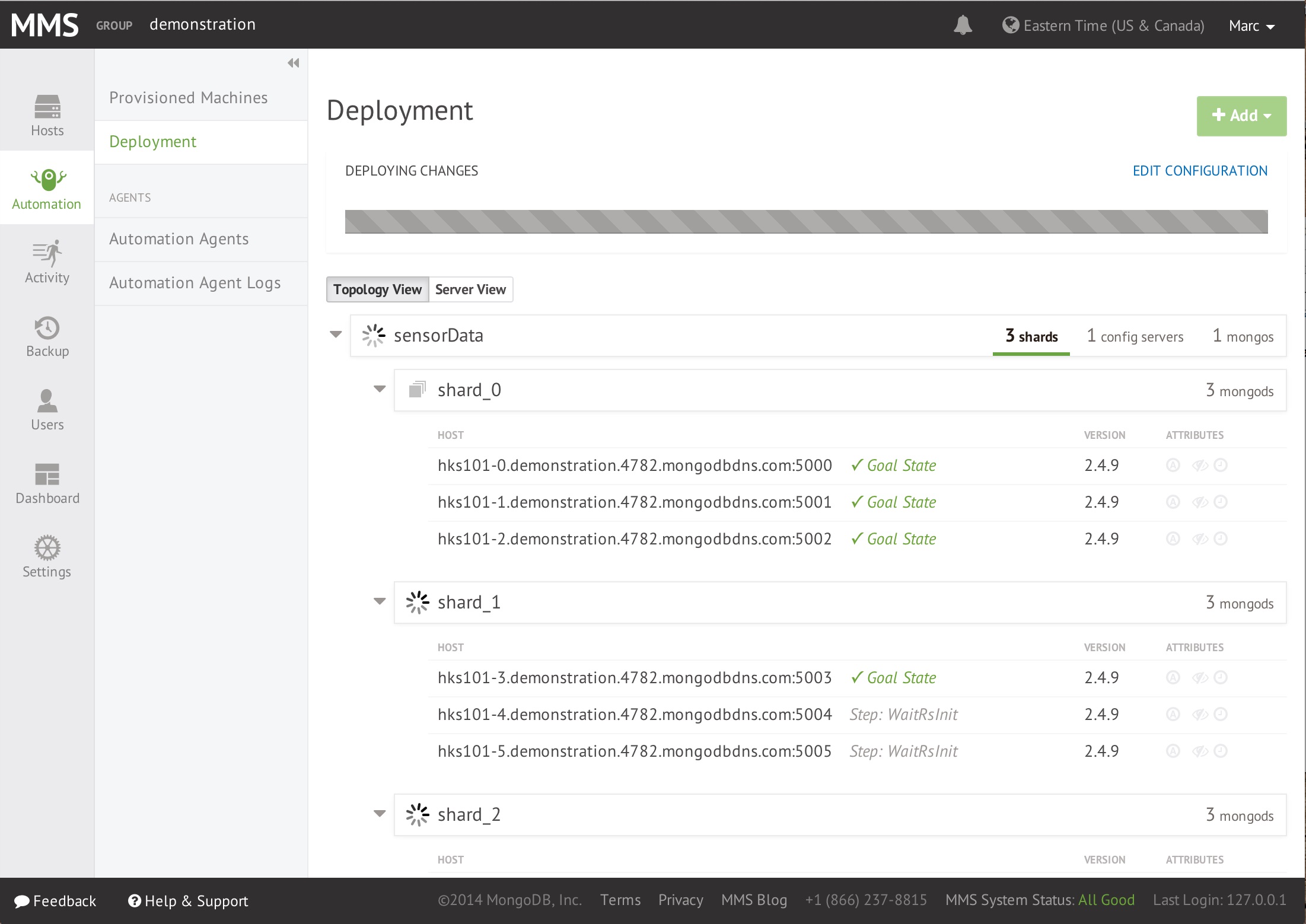Open the Marc user dropdown menu
Image resolution: width=1306 pixels, height=924 pixels.
pos(1251,26)
